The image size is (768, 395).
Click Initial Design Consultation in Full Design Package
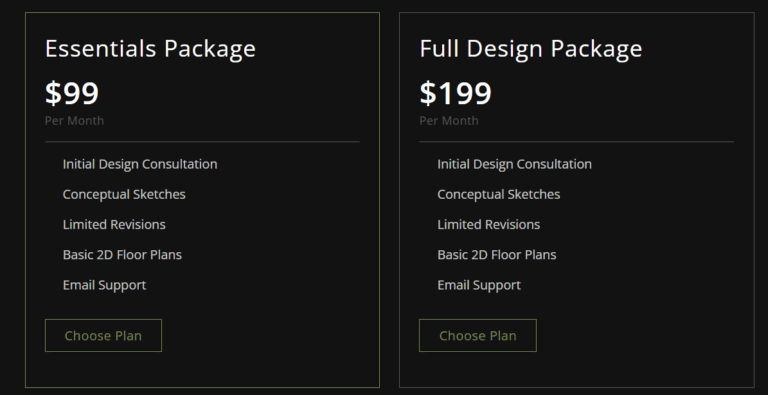[x=514, y=164]
